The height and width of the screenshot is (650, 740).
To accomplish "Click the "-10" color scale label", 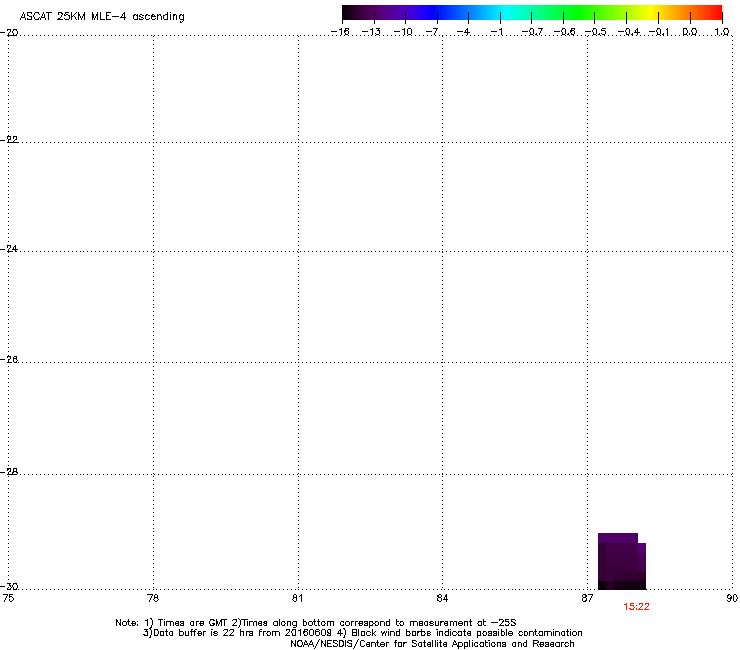I will [403, 32].
